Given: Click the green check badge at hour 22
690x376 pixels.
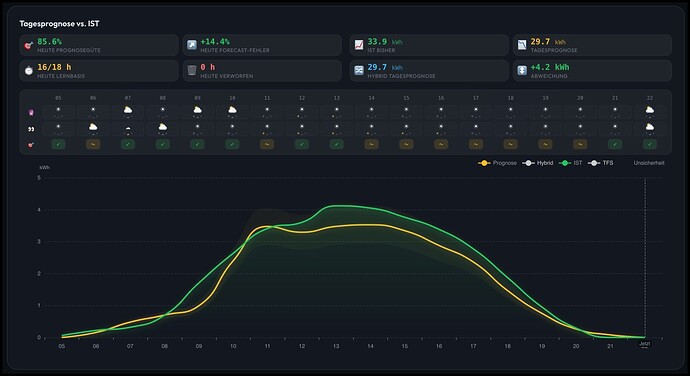Looking at the screenshot, I should tap(650, 144).
